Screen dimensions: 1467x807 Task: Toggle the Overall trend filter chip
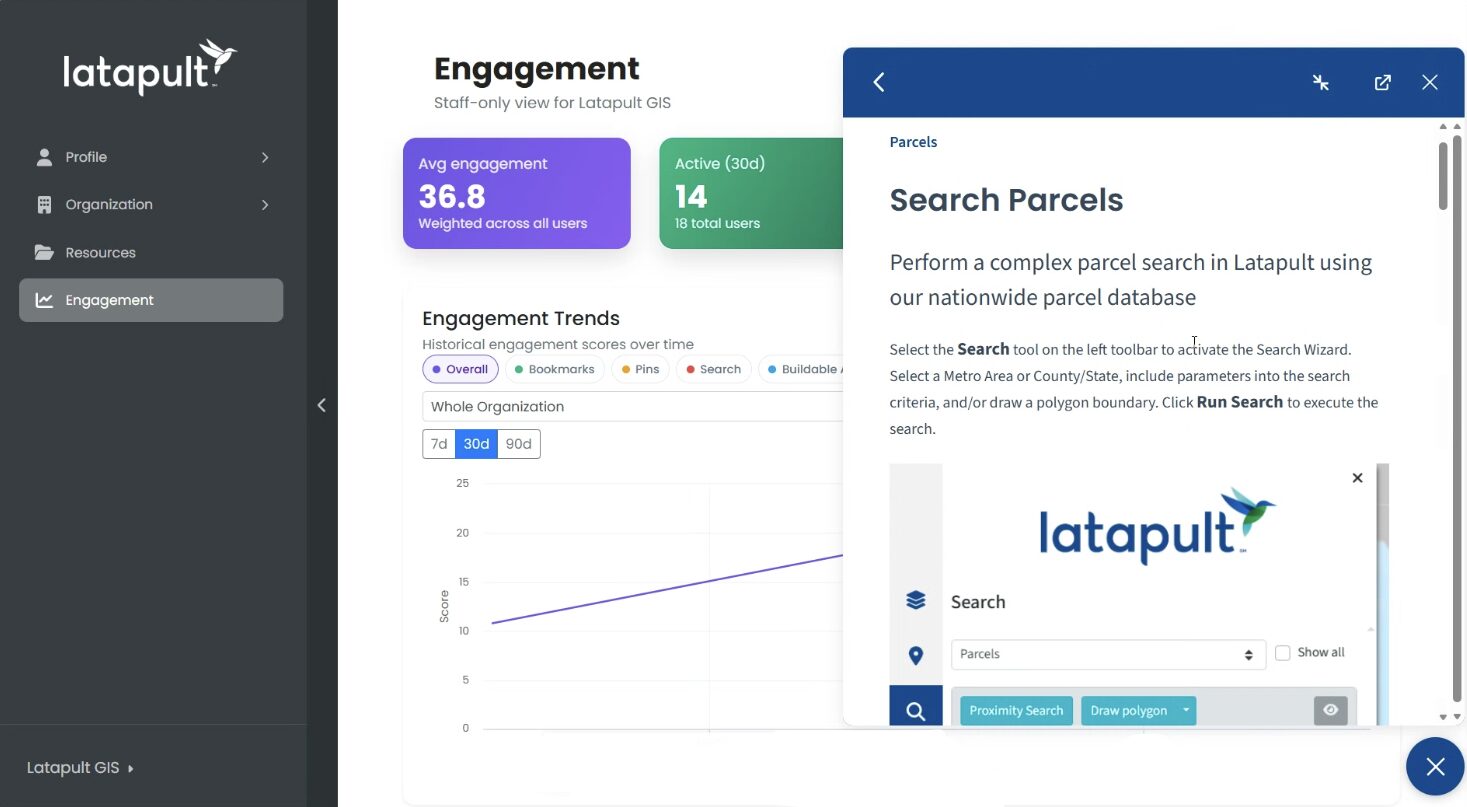460,369
